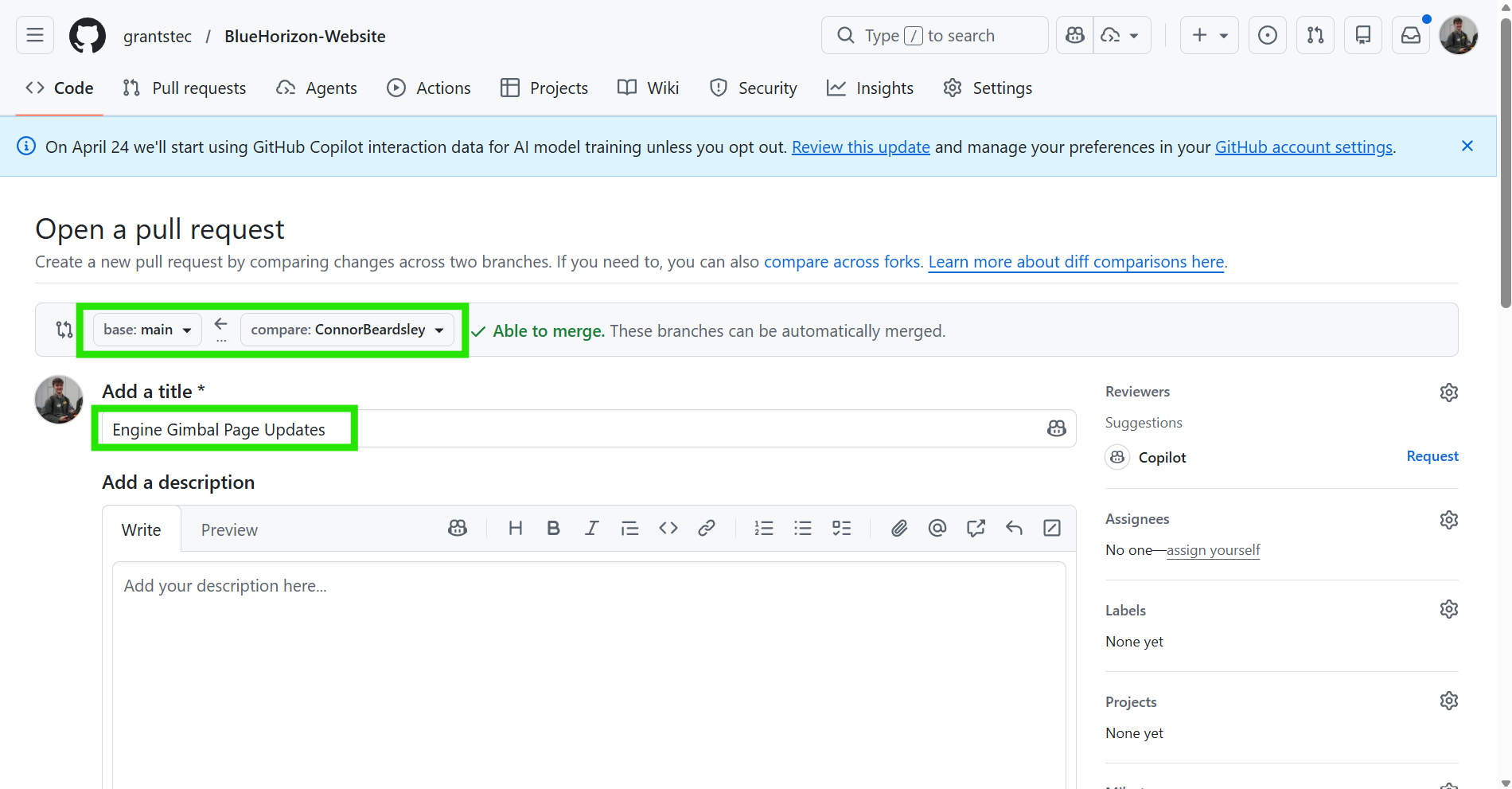The height and width of the screenshot is (789, 1512).
Task: Open the Insights repository tab
Action: click(x=870, y=88)
